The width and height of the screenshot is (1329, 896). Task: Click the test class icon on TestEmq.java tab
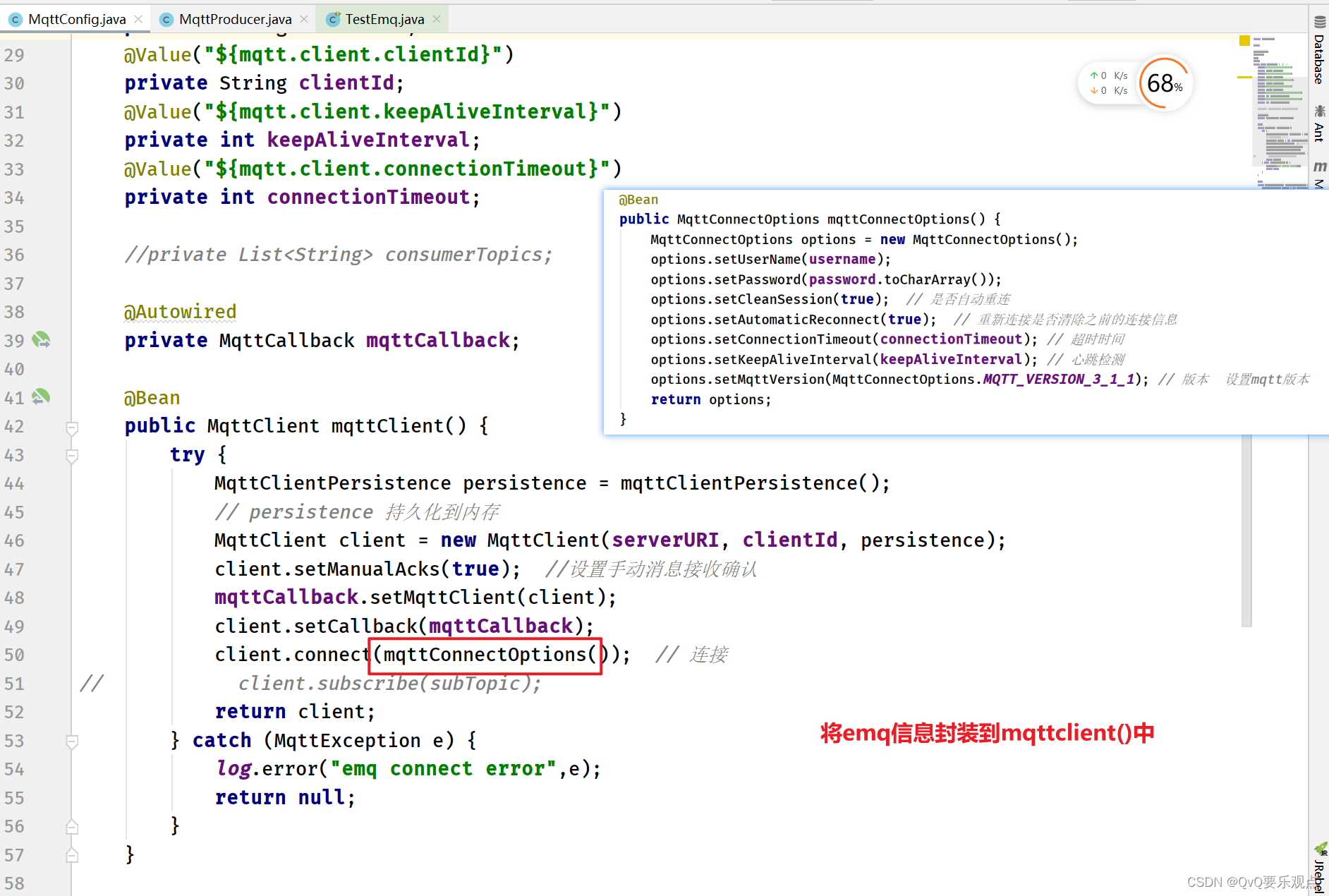coord(333,19)
